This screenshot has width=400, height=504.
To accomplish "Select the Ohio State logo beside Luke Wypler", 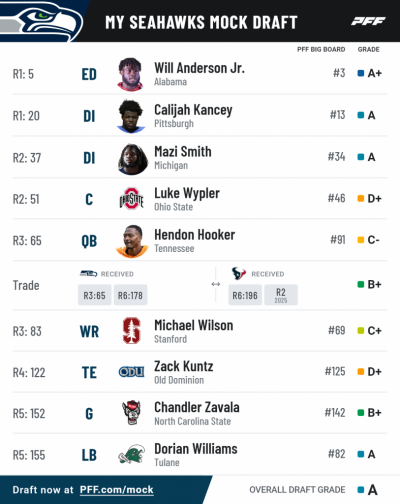I will pos(131,199).
